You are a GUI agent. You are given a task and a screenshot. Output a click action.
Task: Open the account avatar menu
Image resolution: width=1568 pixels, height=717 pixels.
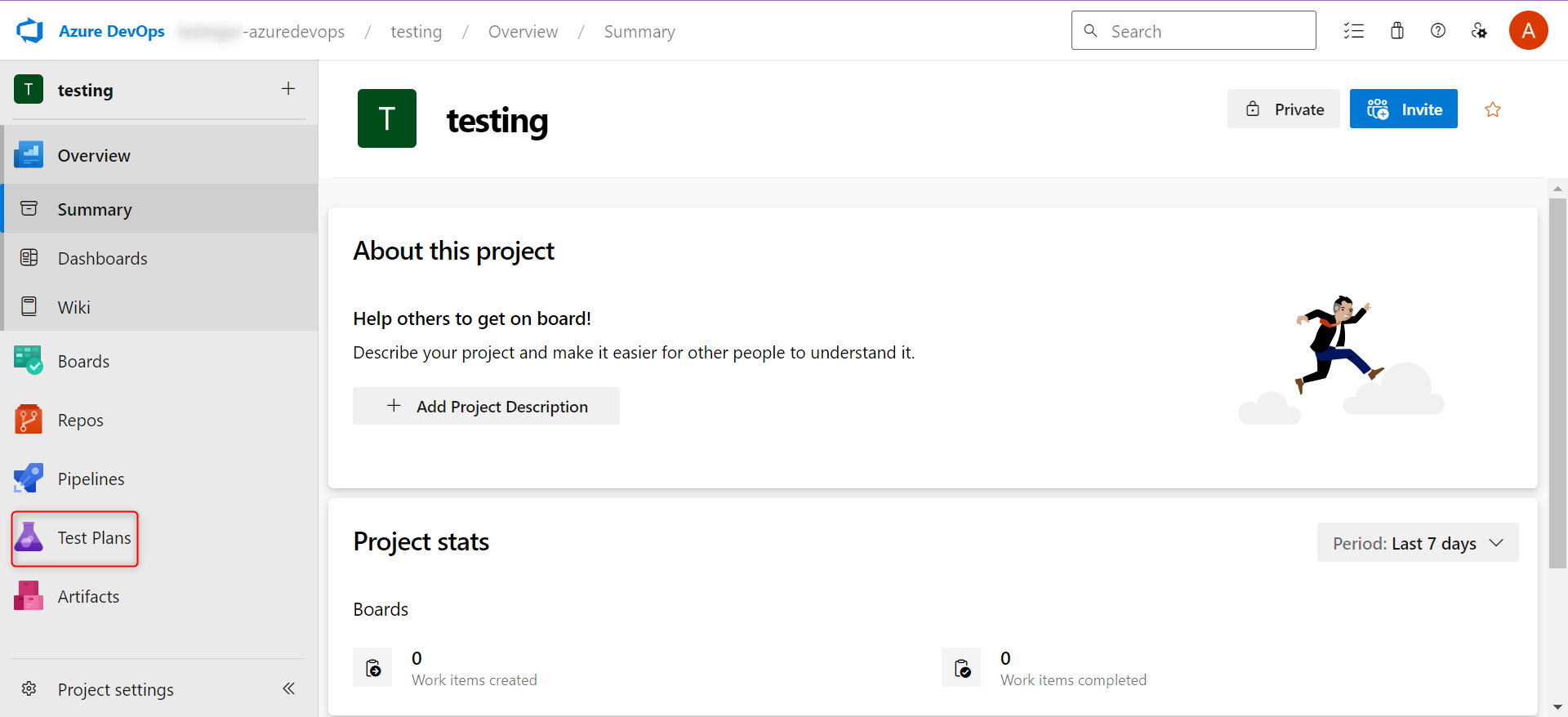tap(1528, 31)
